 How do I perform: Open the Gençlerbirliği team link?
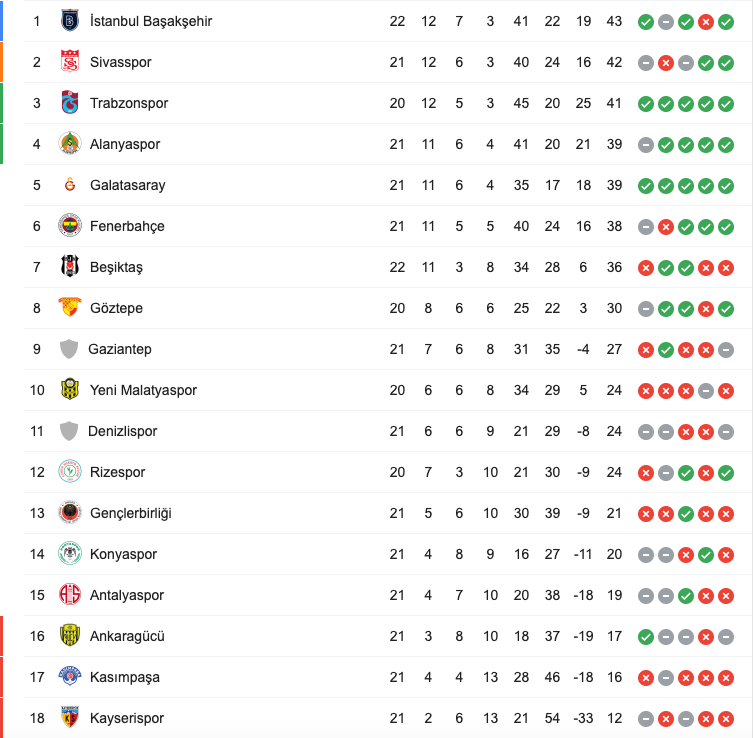[130, 513]
